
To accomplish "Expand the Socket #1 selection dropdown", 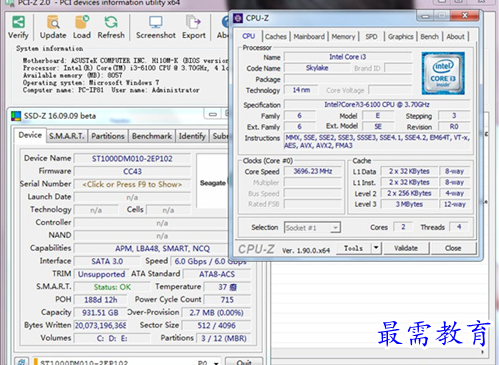I will click(x=335, y=228).
